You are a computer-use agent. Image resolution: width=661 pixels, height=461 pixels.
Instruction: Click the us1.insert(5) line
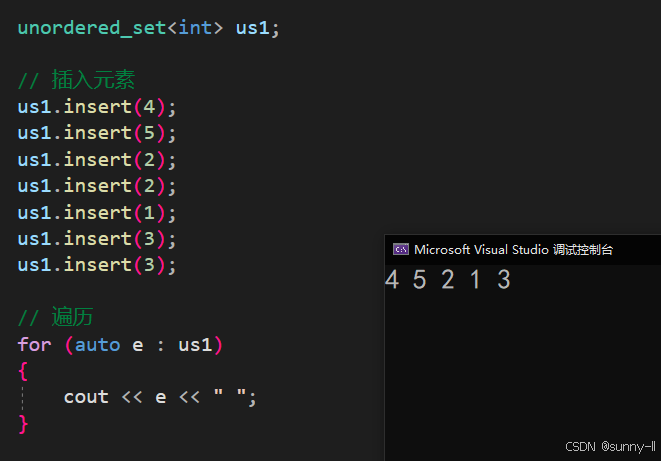click(x=97, y=132)
